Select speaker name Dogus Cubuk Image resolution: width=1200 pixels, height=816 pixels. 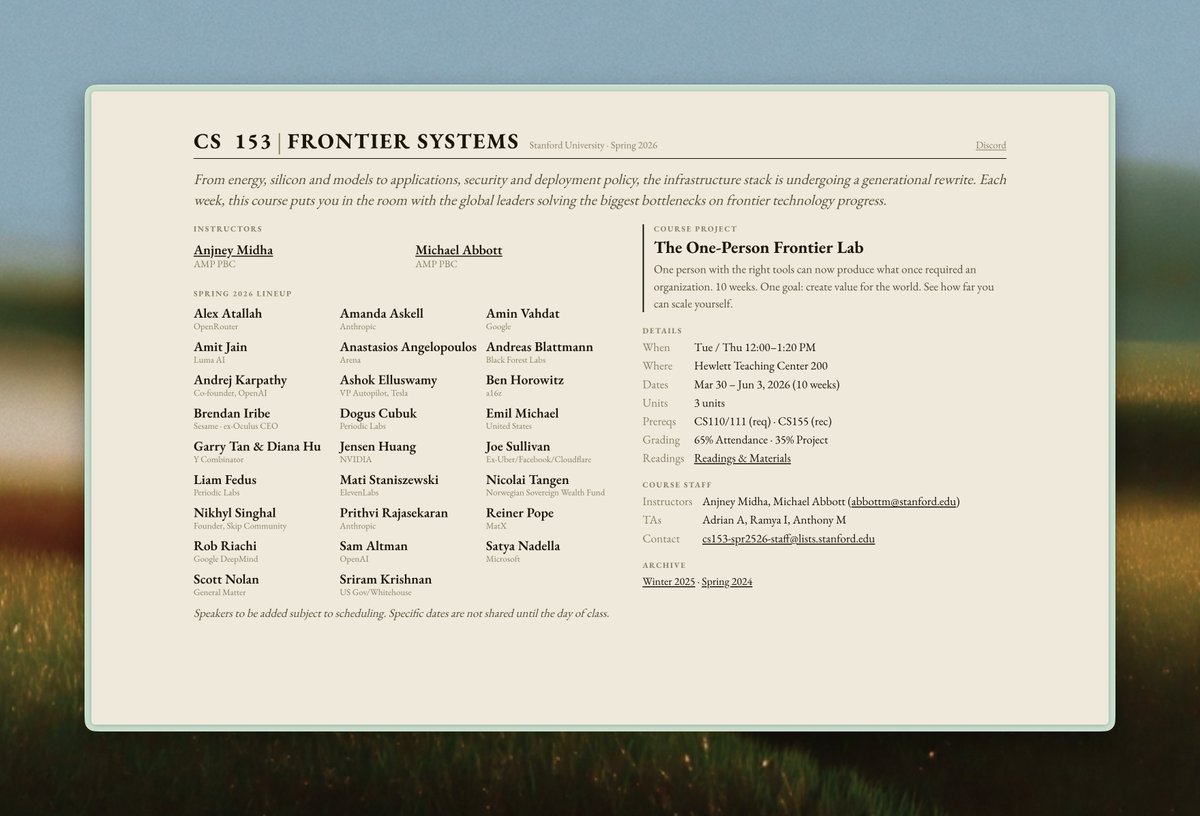(378, 412)
